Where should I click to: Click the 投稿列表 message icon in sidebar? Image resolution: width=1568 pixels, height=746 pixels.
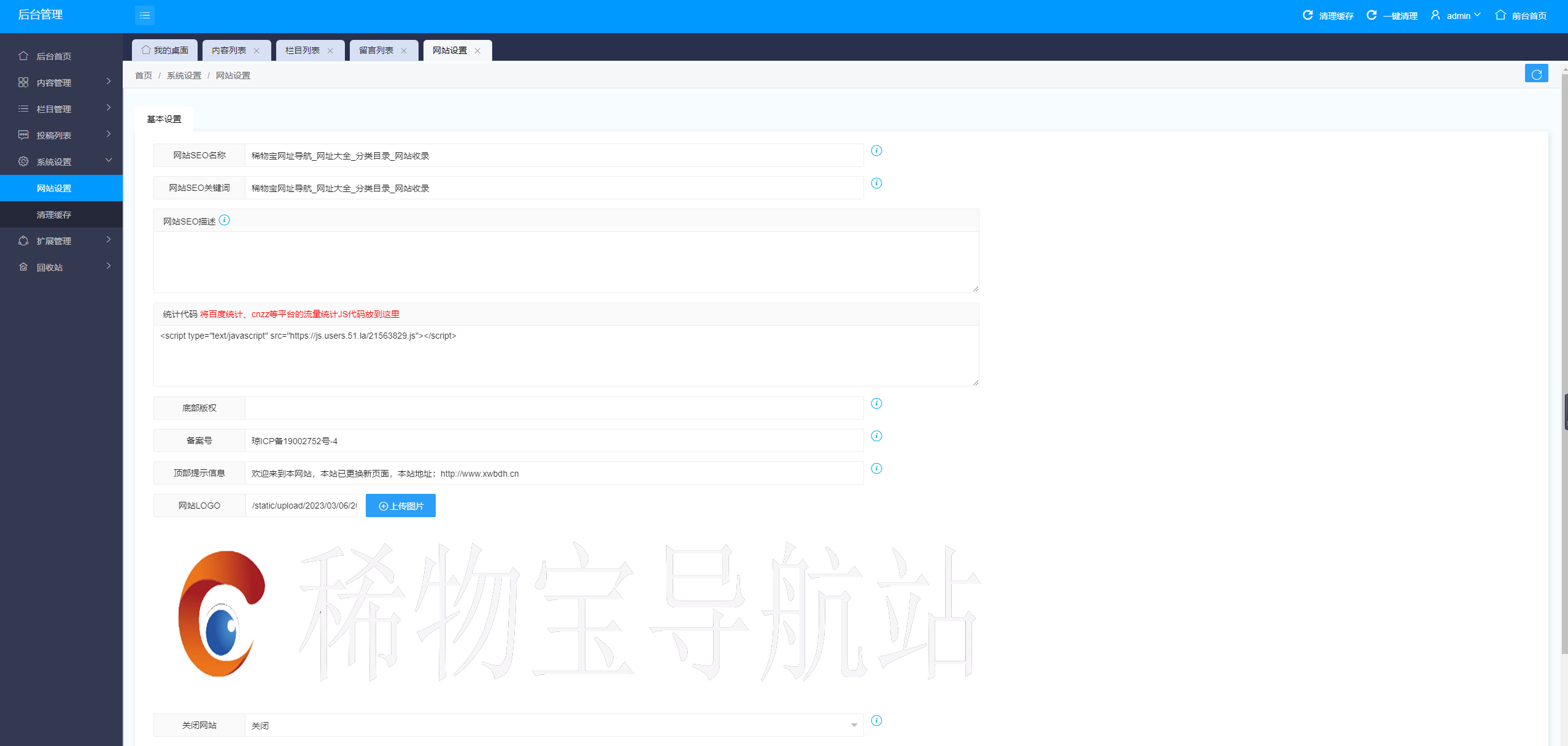(23, 135)
